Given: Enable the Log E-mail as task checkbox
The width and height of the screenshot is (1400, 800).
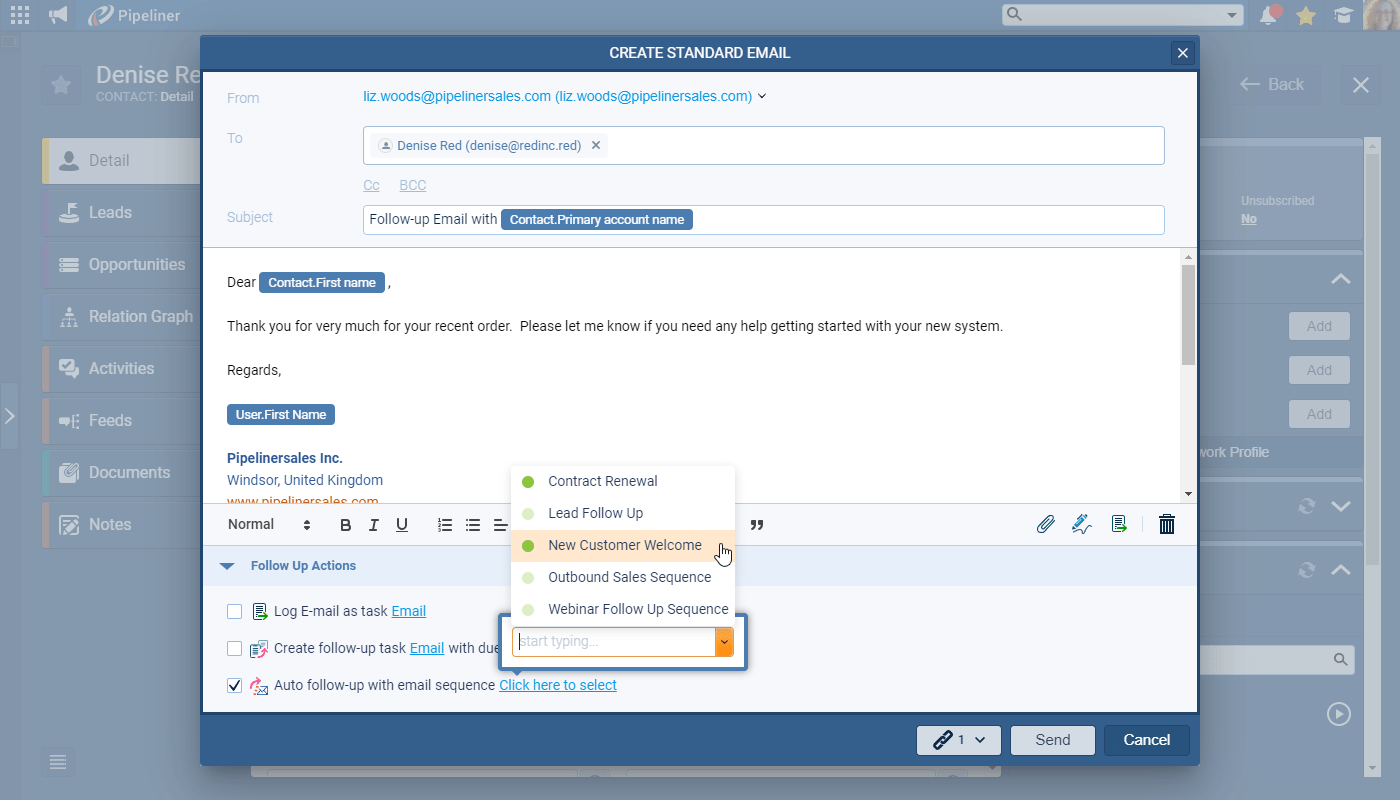Looking at the screenshot, I should [x=234, y=610].
